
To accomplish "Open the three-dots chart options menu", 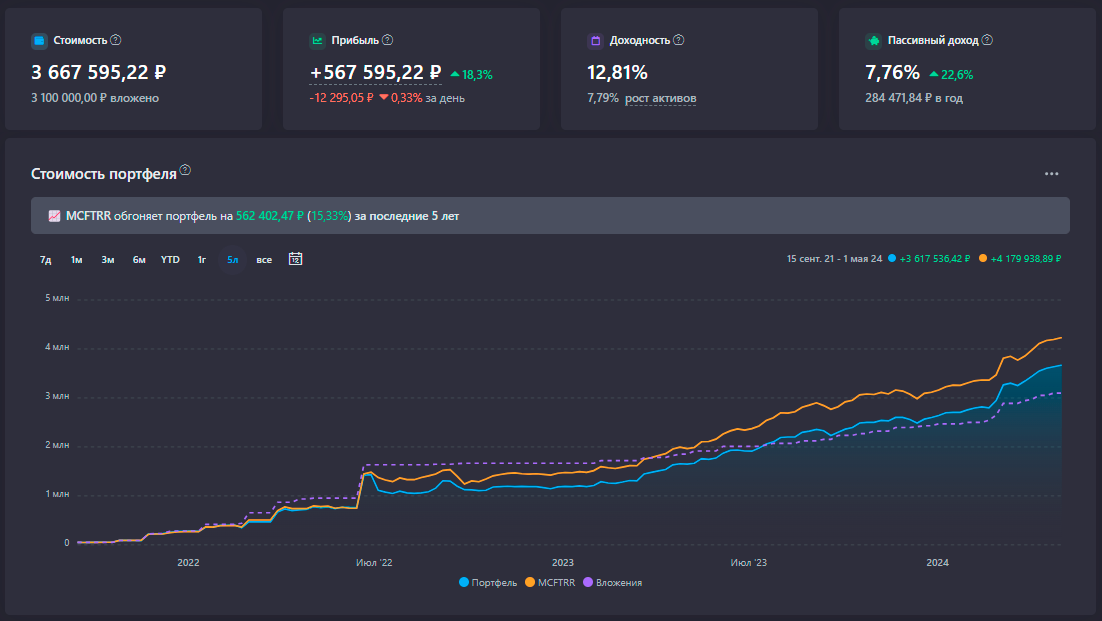I will [x=1051, y=173].
